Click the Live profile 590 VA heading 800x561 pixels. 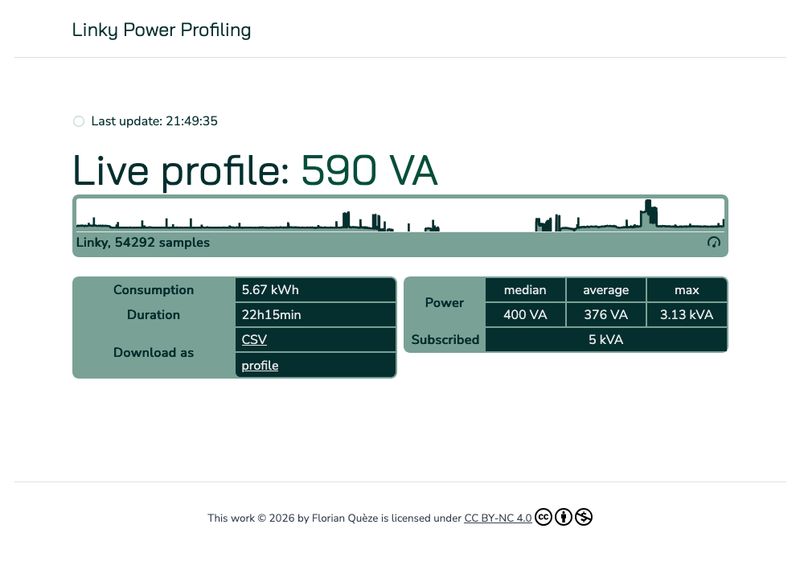click(255, 170)
